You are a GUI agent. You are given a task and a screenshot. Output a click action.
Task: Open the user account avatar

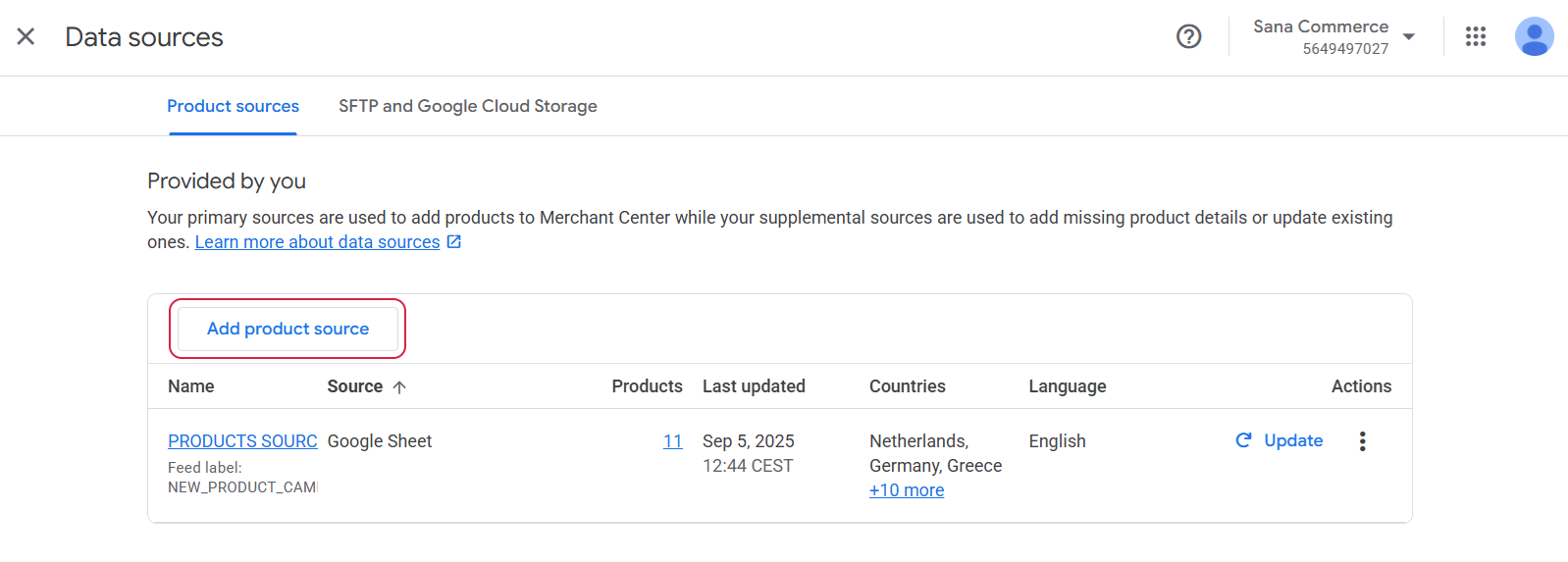[1534, 37]
